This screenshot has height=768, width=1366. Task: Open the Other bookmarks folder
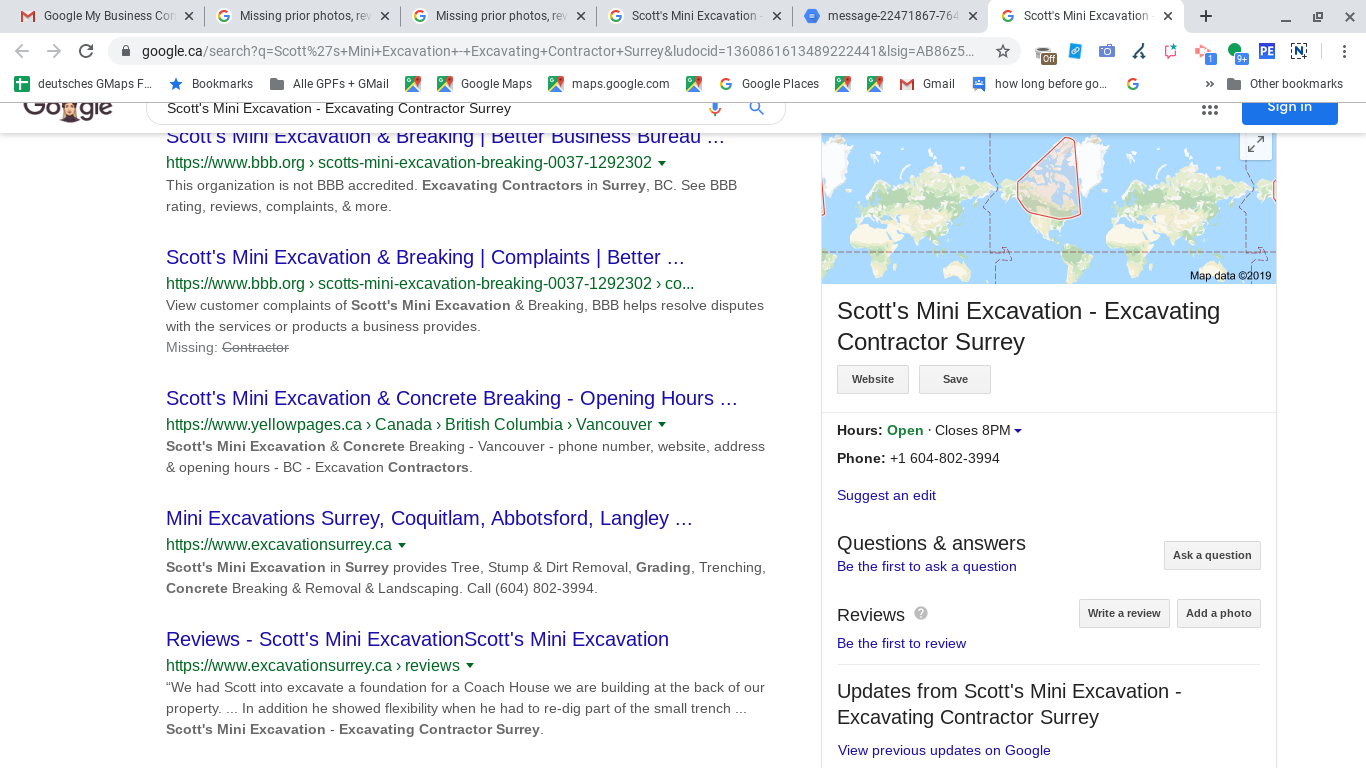[x=1285, y=84]
